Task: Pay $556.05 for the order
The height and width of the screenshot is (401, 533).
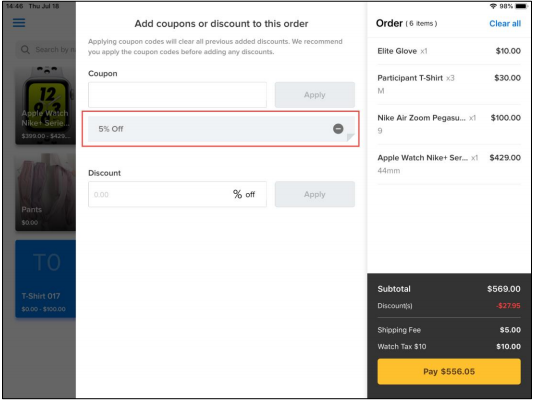Action: click(x=449, y=371)
